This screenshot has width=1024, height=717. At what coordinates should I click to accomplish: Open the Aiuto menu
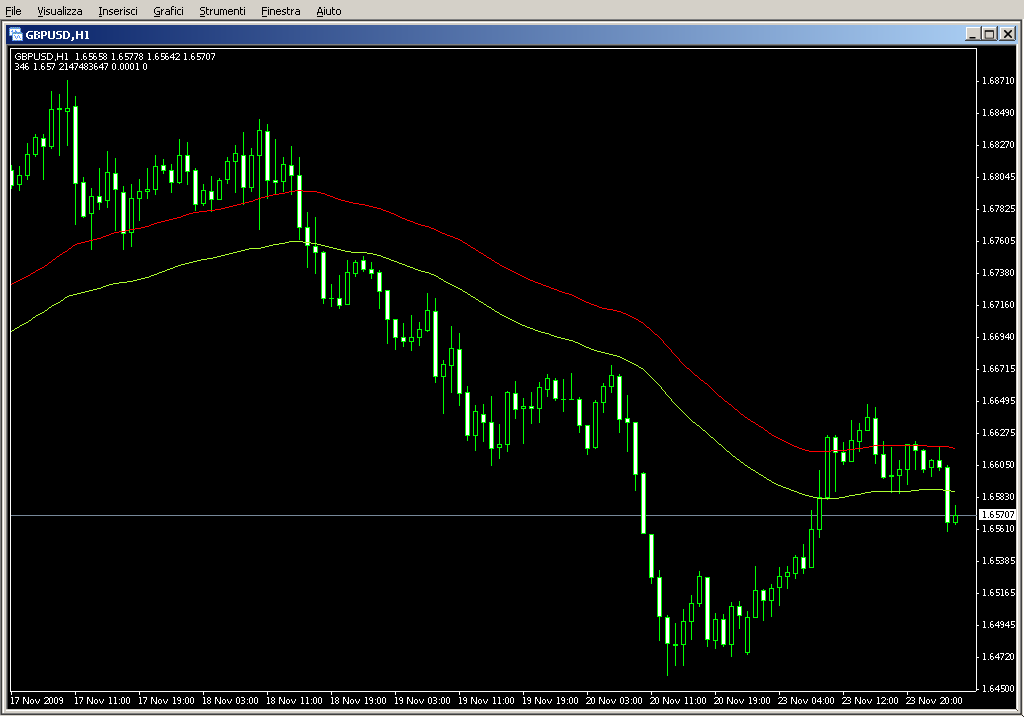[328, 11]
